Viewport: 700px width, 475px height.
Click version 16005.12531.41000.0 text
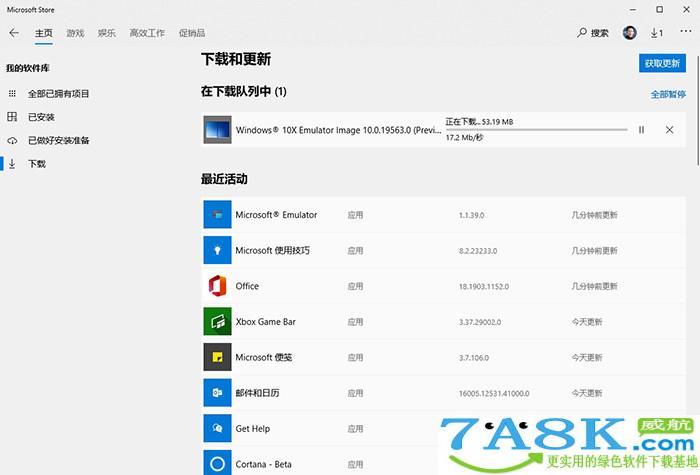tap(494, 394)
